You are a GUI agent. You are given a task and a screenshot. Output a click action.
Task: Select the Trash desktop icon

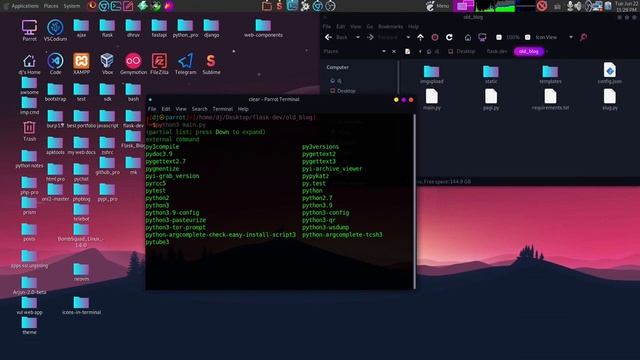tap(29, 131)
